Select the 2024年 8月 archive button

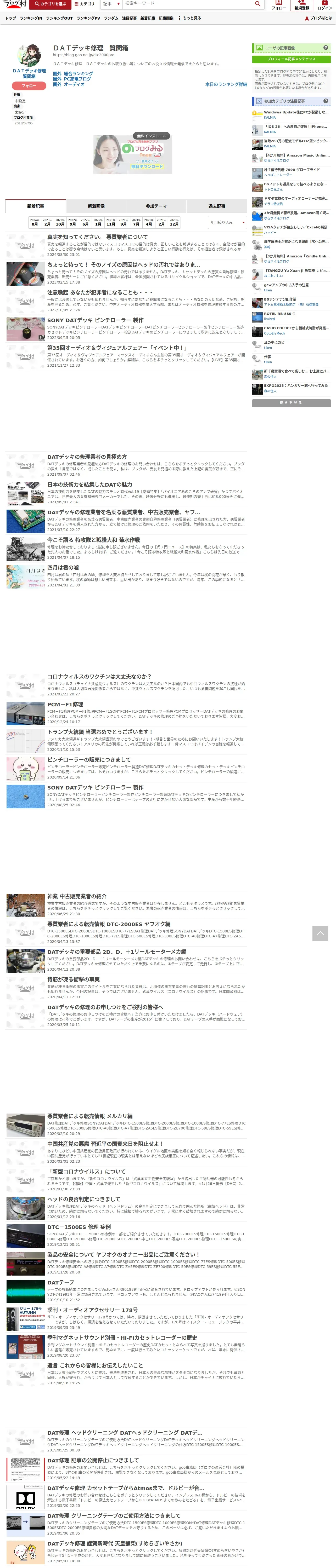[x=35, y=222]
